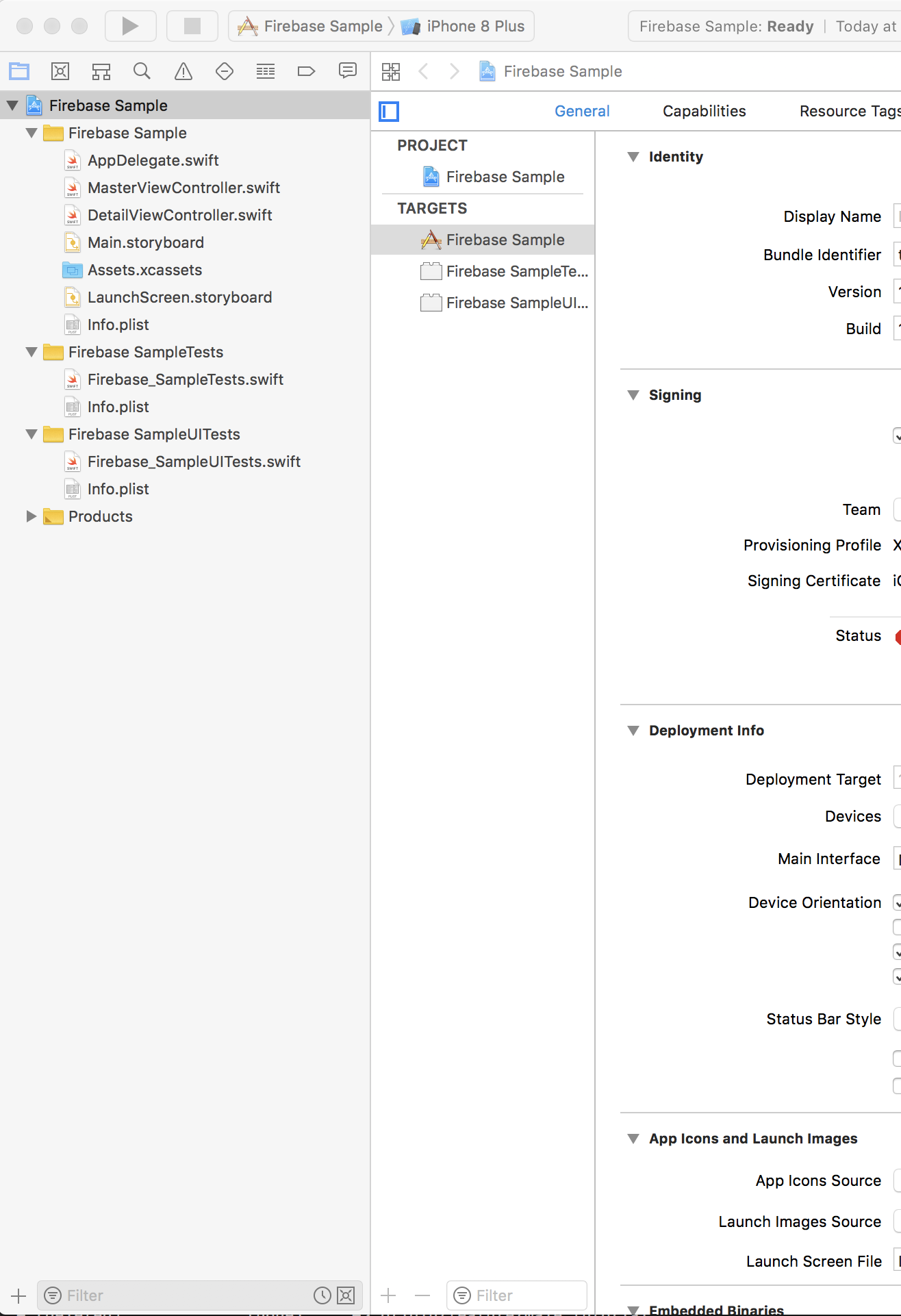Collapse the Firebase Sample group folder

pyautogui.click(x=31, y=133)
